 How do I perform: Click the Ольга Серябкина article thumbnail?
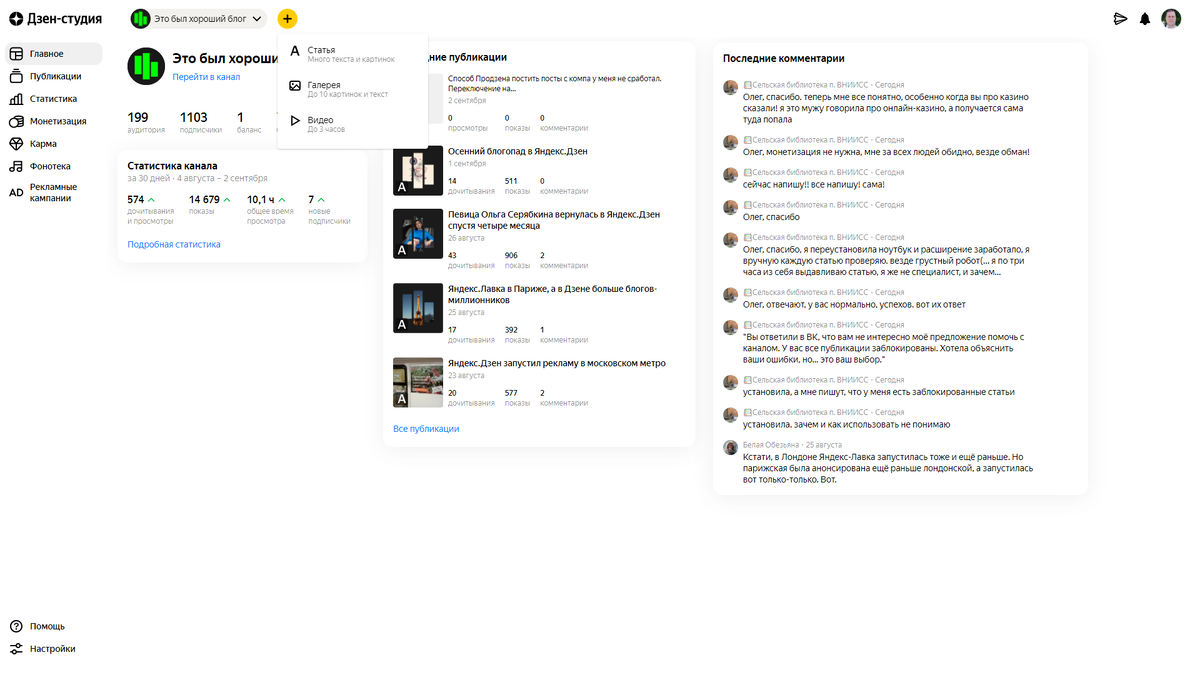click(x=418, y=234)
